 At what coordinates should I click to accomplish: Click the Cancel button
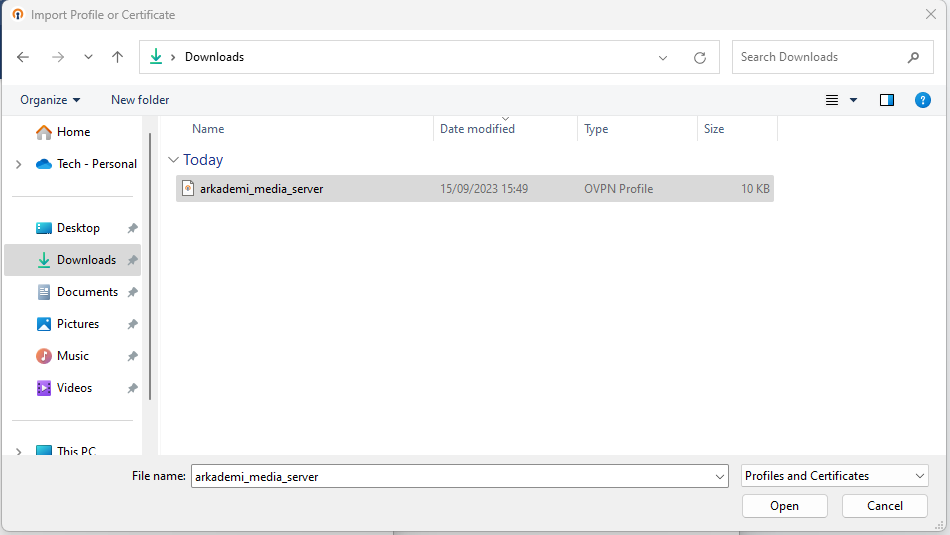pyautogui.click(x=885, y=506)
